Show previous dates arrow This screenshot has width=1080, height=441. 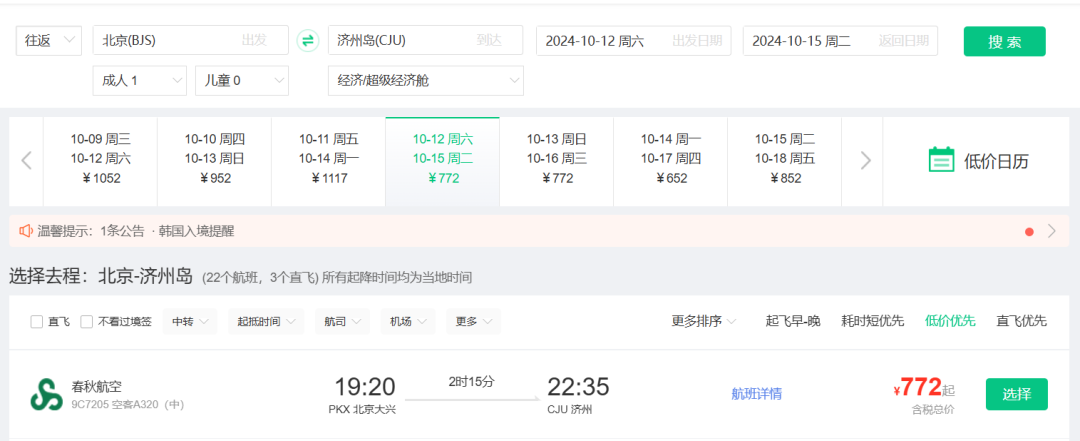click(x=26, y=161)
